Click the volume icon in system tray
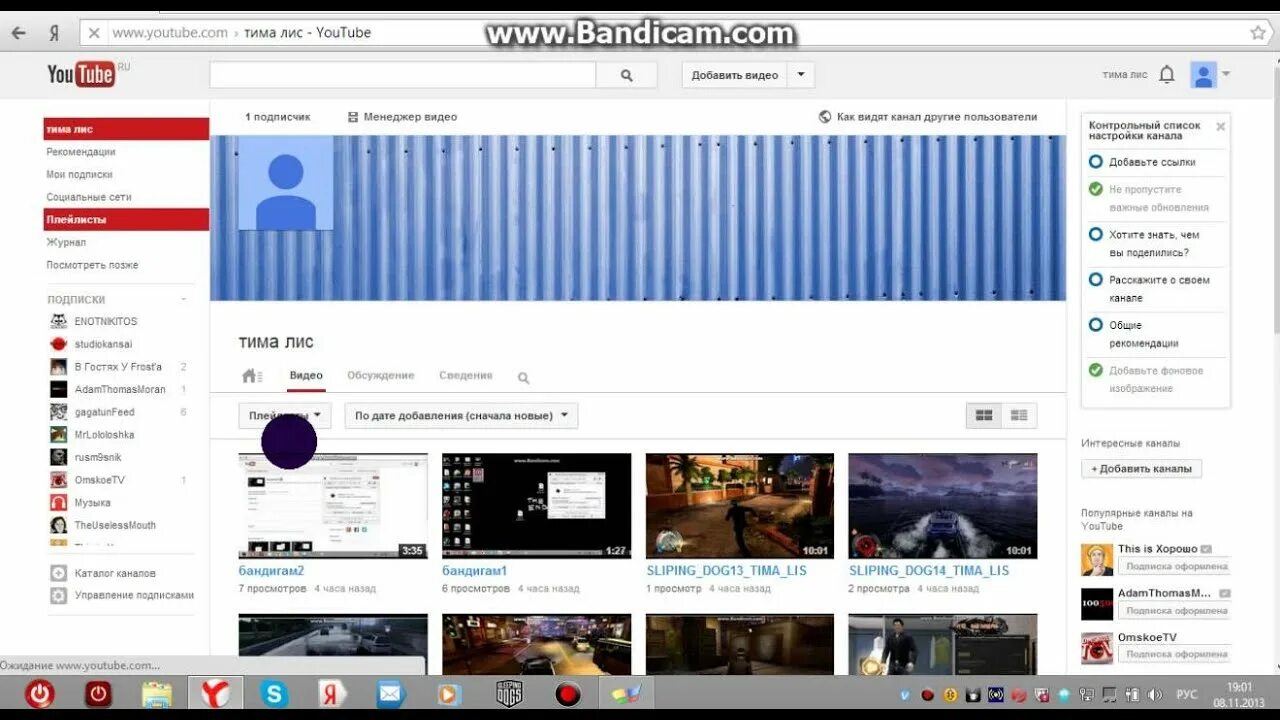The width and height of the screenshot is (1280, 720). pos(1155,694)
